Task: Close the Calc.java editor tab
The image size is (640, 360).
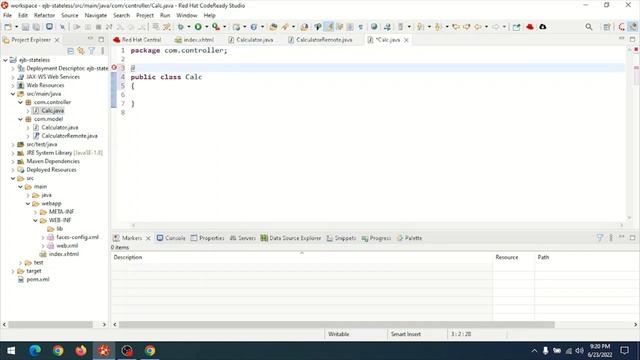Action: coord(406,40)
